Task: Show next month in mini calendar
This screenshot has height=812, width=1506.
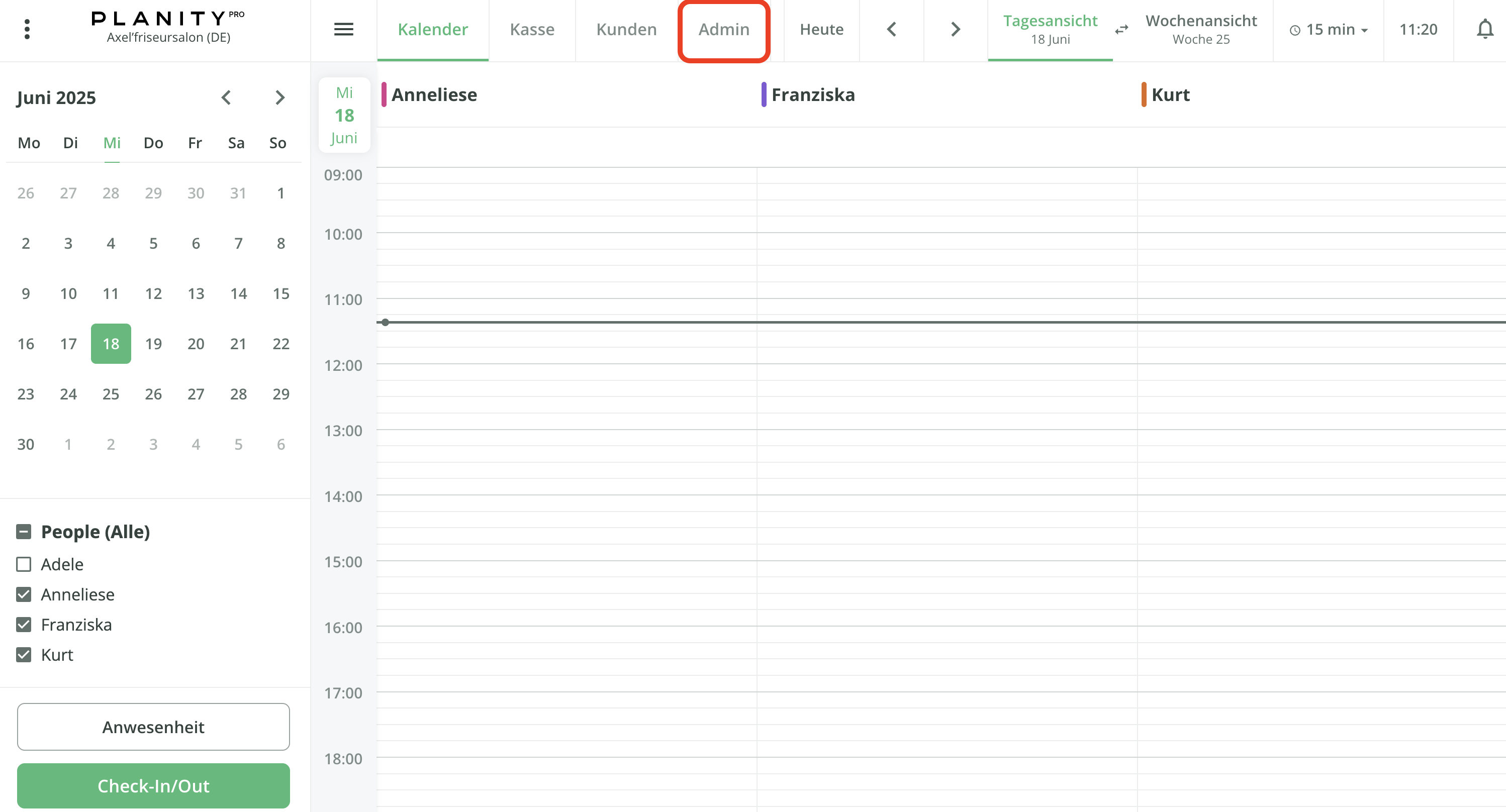Action: coord(279,97)
